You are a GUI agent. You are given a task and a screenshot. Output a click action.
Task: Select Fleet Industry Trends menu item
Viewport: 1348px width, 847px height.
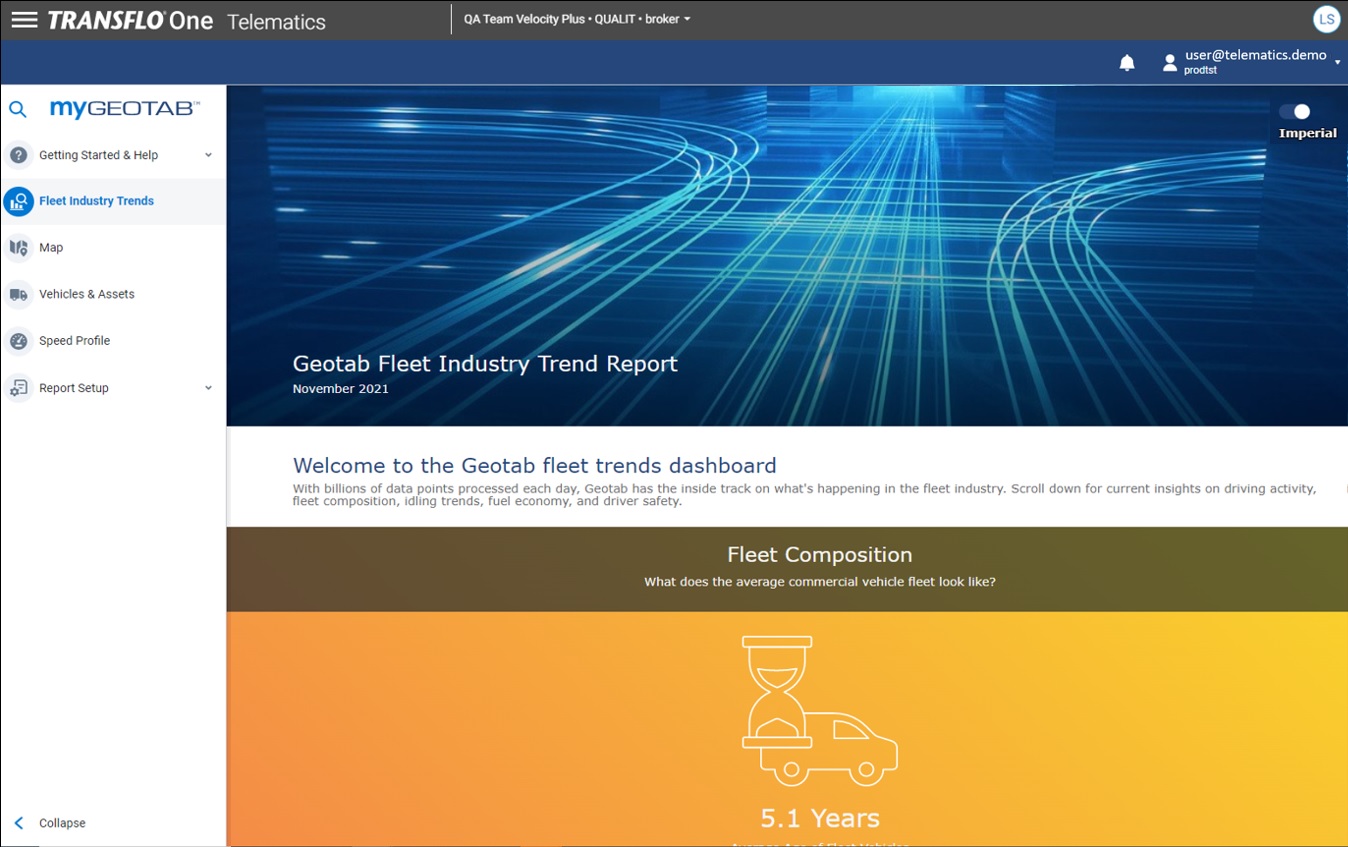(113, 201)
